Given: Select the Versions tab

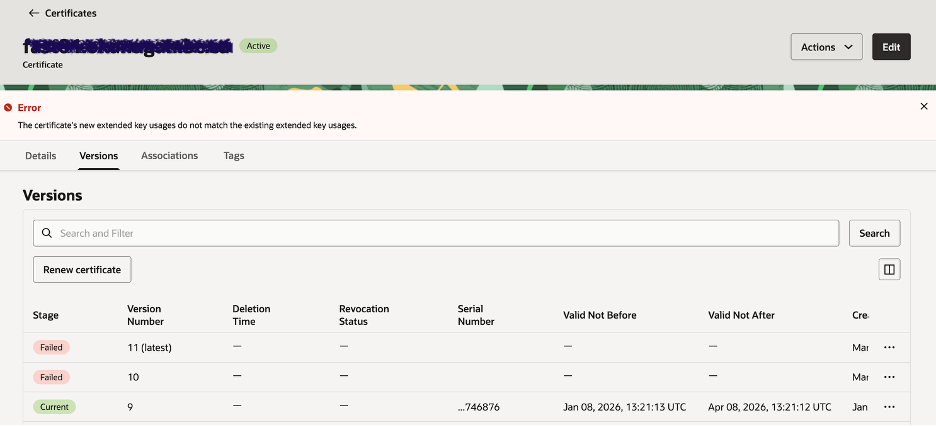Looking at the screenshot, I should click(x=99, y=156).
